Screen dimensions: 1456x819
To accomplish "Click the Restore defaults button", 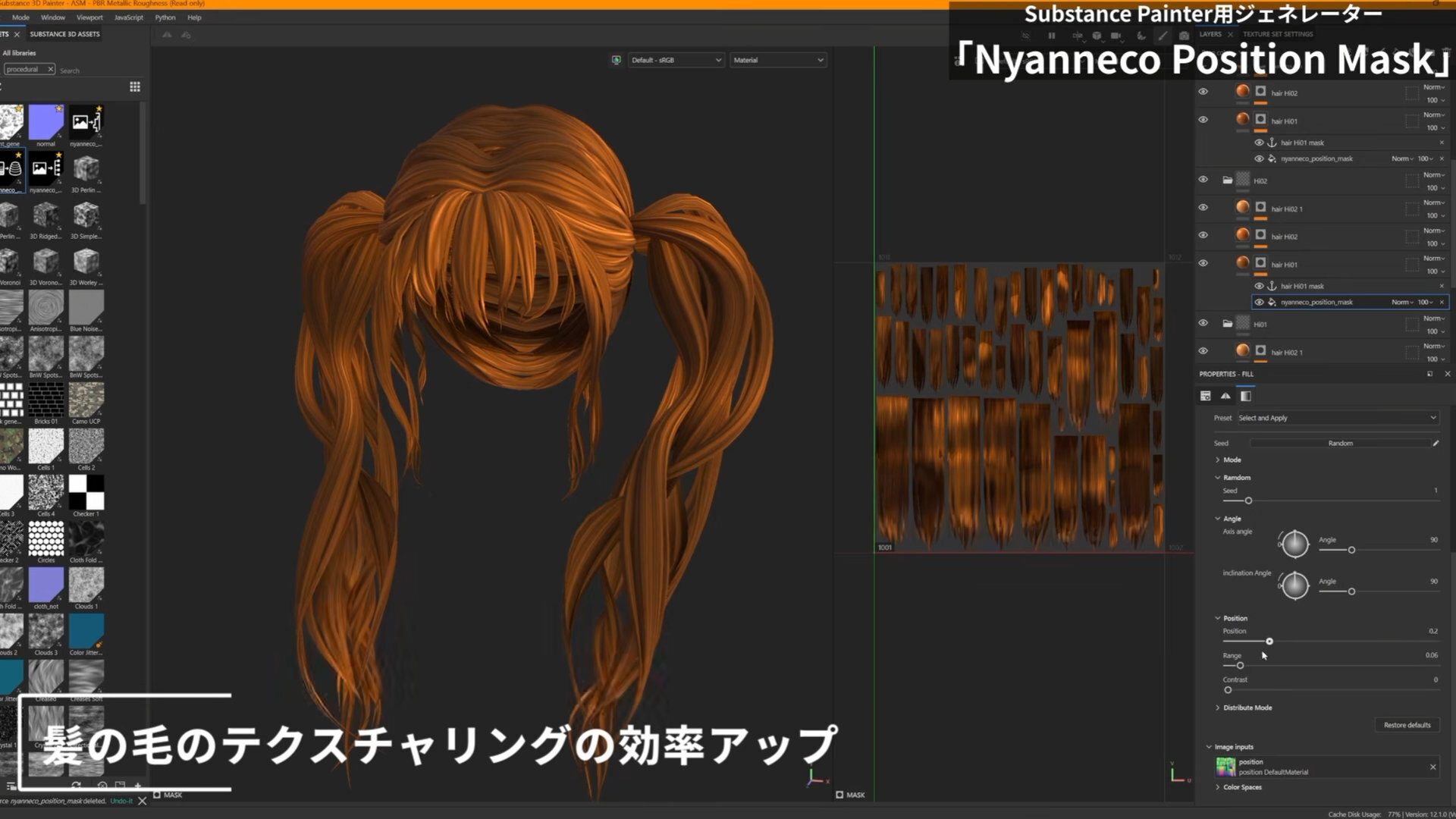I will coord(1407,725).
